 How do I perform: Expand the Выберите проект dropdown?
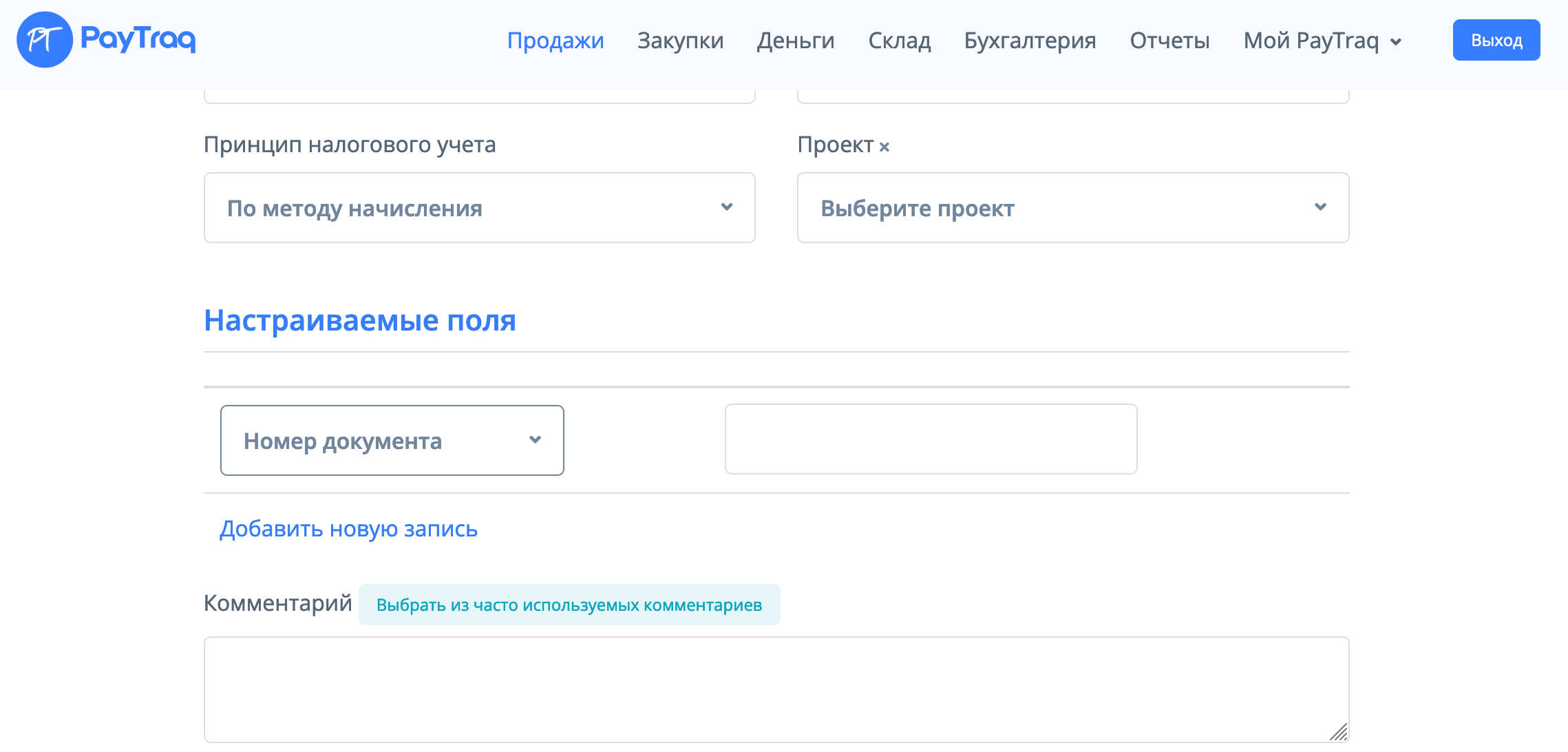point(1046,207)
